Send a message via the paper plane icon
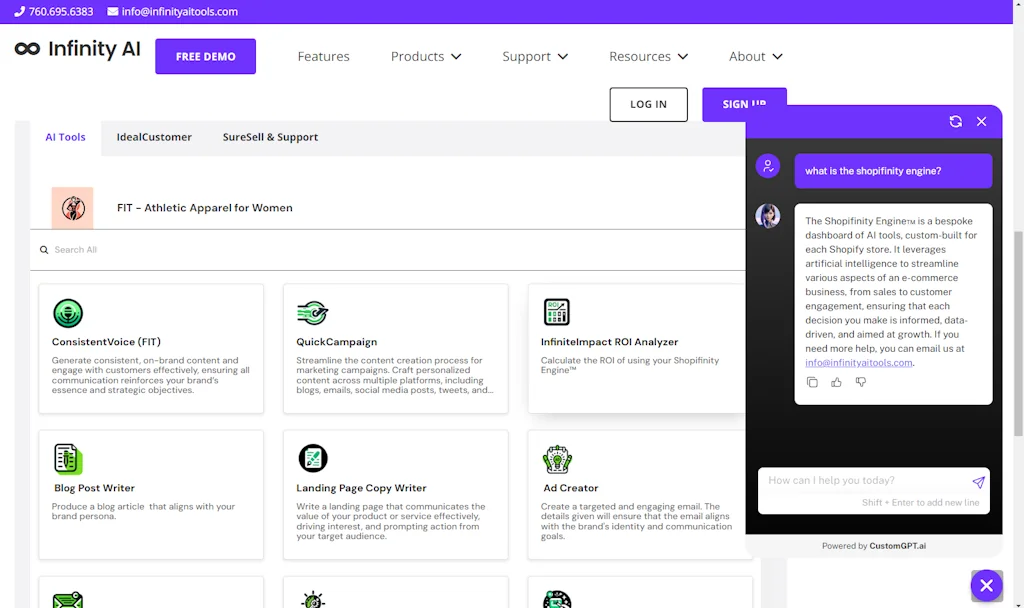 click(978, 482)
